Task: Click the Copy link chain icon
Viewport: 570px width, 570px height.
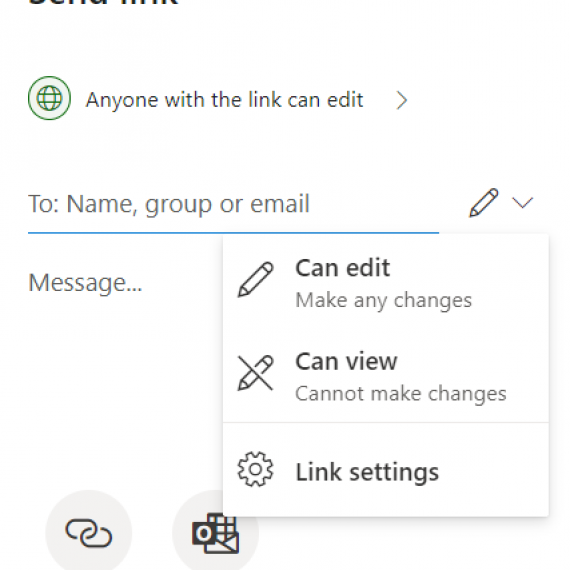Action: pos(89,533)
